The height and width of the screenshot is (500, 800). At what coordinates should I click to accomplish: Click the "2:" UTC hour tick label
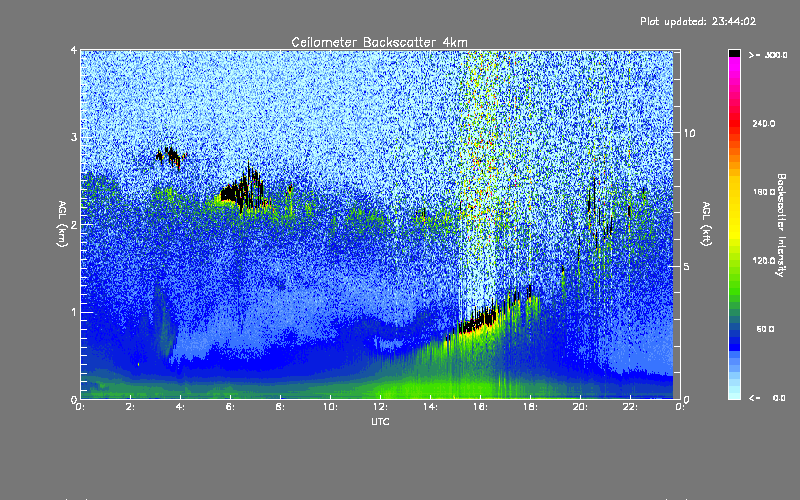point(130,407)
